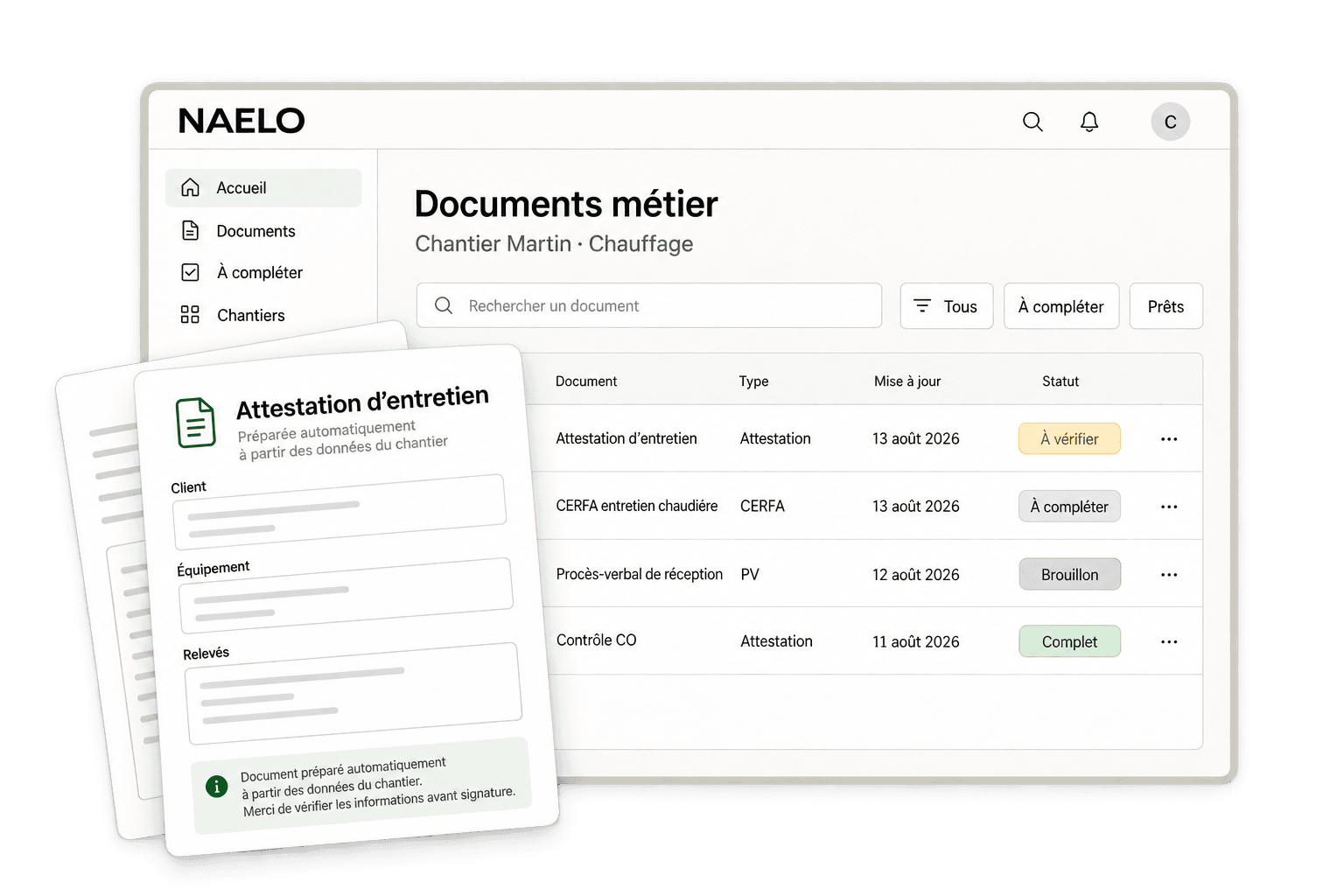Open more options for Contrôle CO row
The height and width of the screenshot is (896, 1344).
coord(1169,642)
